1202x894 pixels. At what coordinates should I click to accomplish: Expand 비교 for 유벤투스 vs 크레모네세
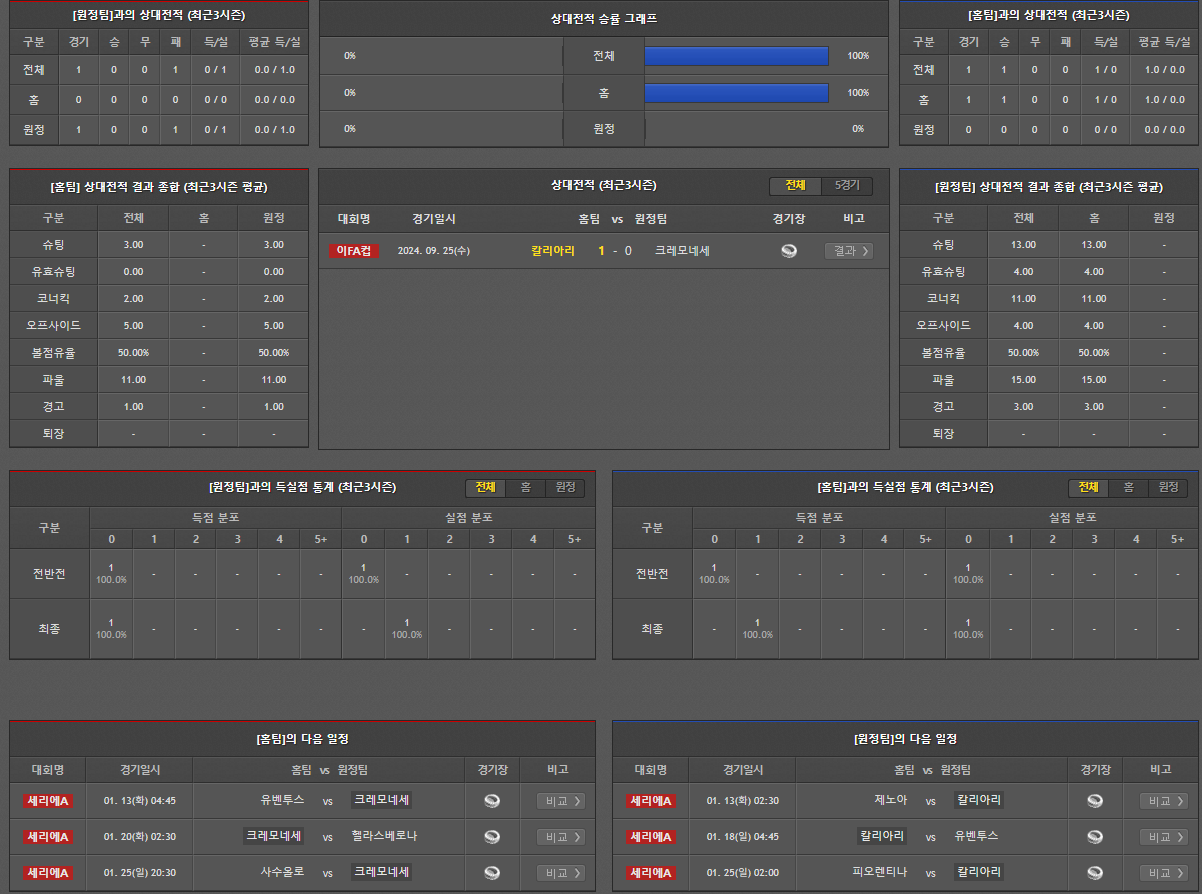tap(561, 800)
